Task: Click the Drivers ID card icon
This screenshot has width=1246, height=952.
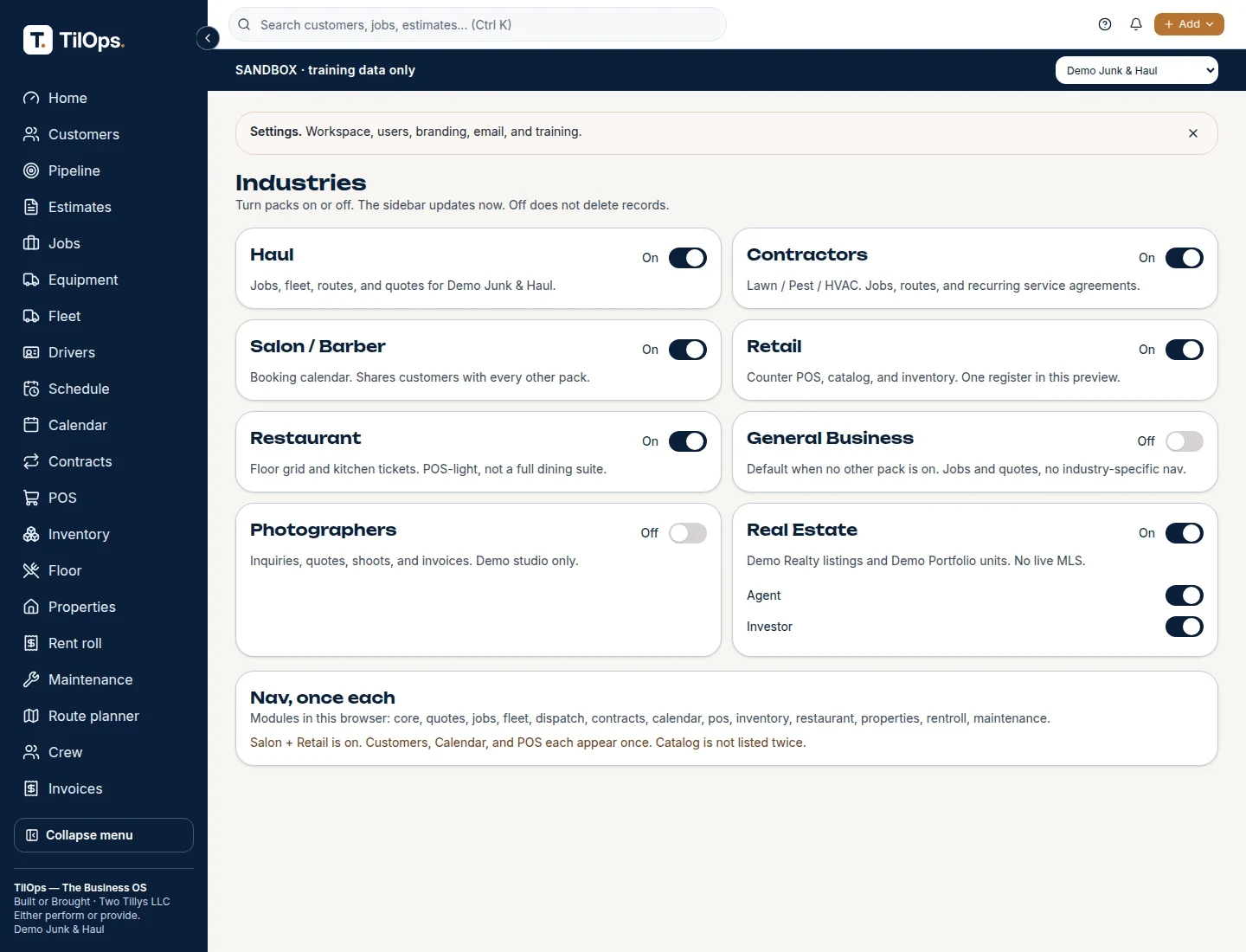Action: [x=31, y=352]
